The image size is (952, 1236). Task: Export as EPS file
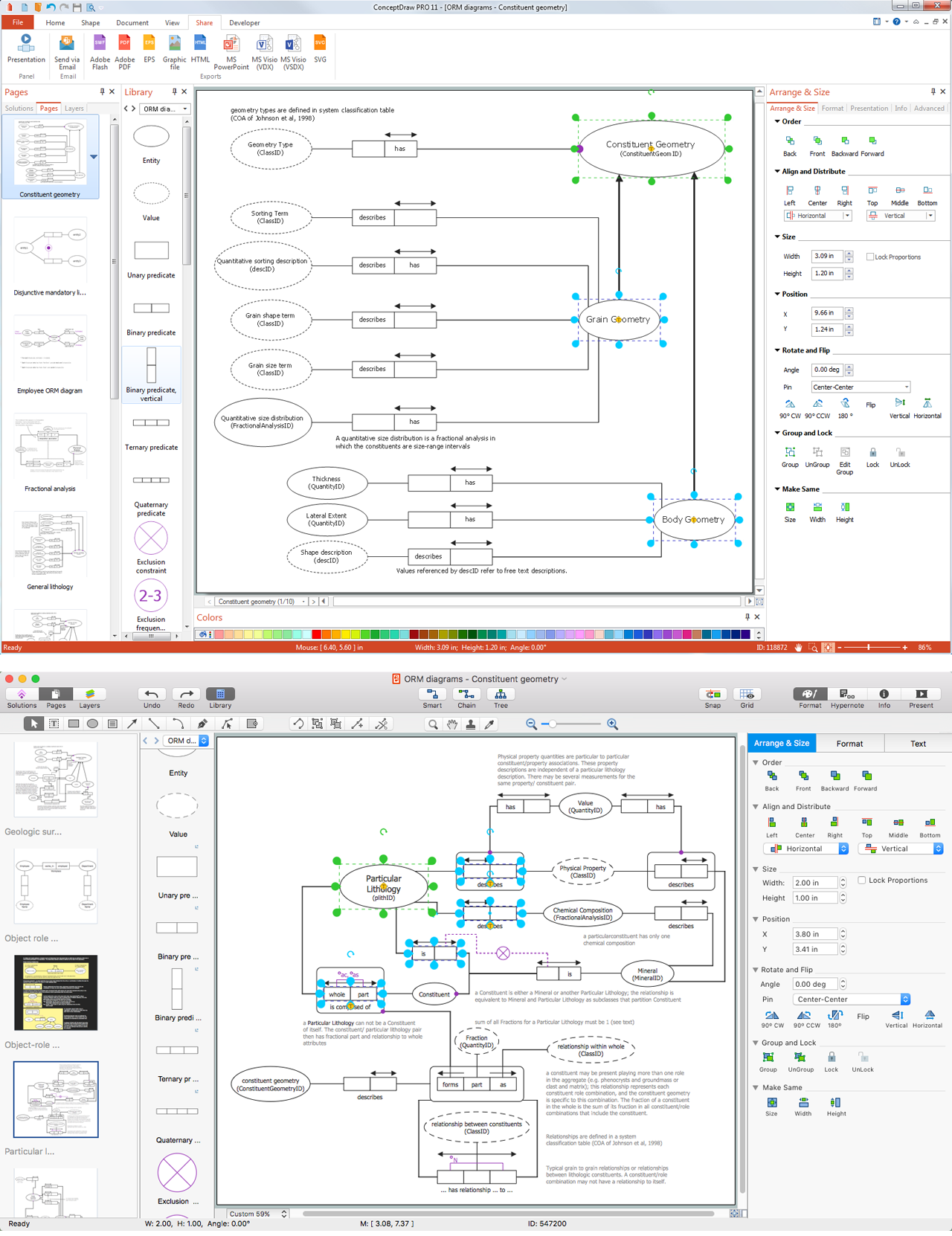coord(149,49)
